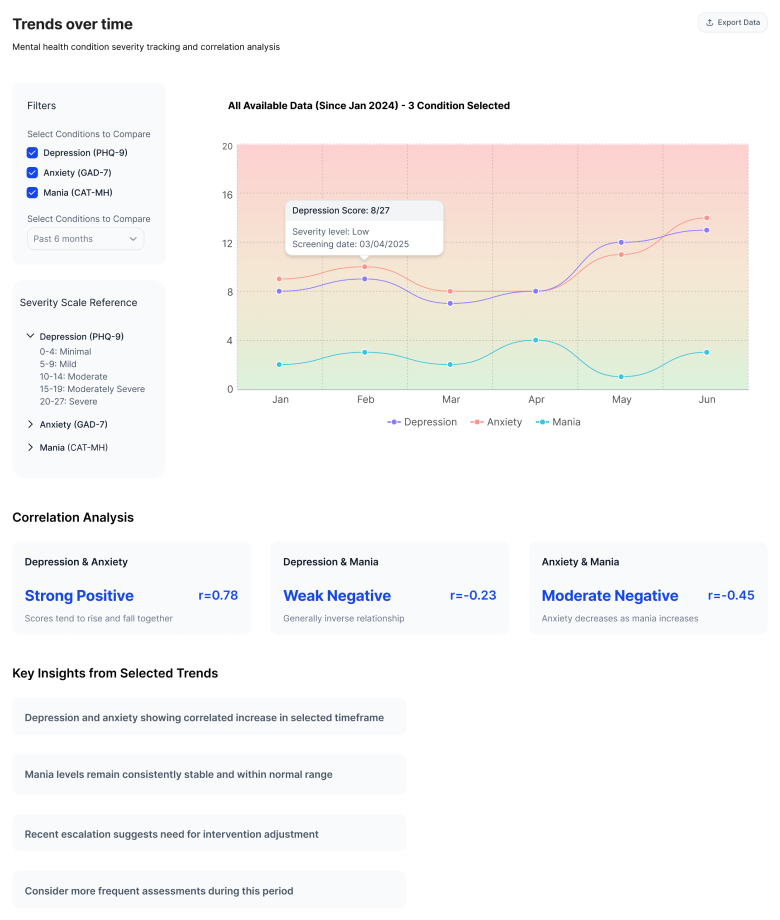Click the 15-19: Moderately Severe scale entry
The image size is (780, 920).
[92, 389]
